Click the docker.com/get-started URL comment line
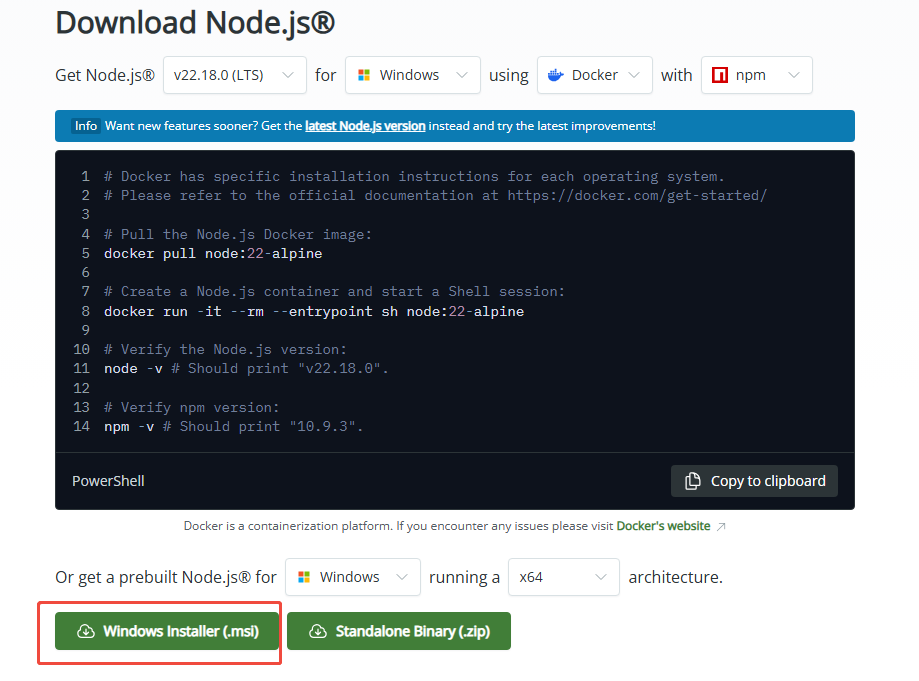Viewport: 919px width, 681px height. click(x=435, y=196)
